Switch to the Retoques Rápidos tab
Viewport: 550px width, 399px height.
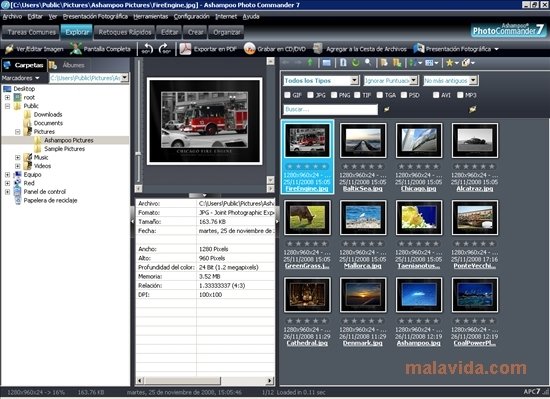point(125,32)
